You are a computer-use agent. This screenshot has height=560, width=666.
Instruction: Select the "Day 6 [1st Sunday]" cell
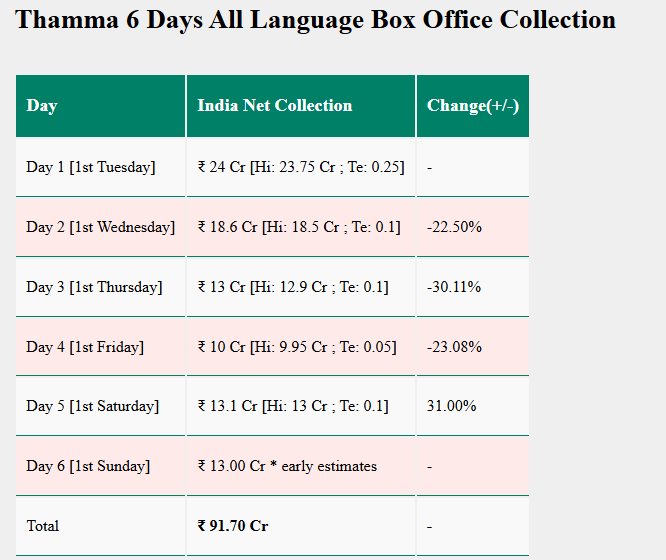(x=88, y=466)
